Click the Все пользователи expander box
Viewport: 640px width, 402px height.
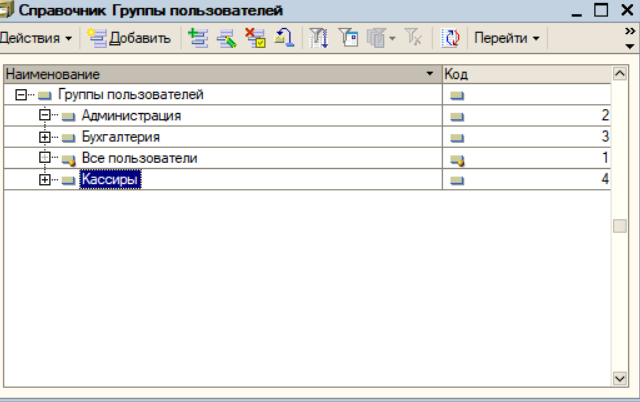[44, 158]
